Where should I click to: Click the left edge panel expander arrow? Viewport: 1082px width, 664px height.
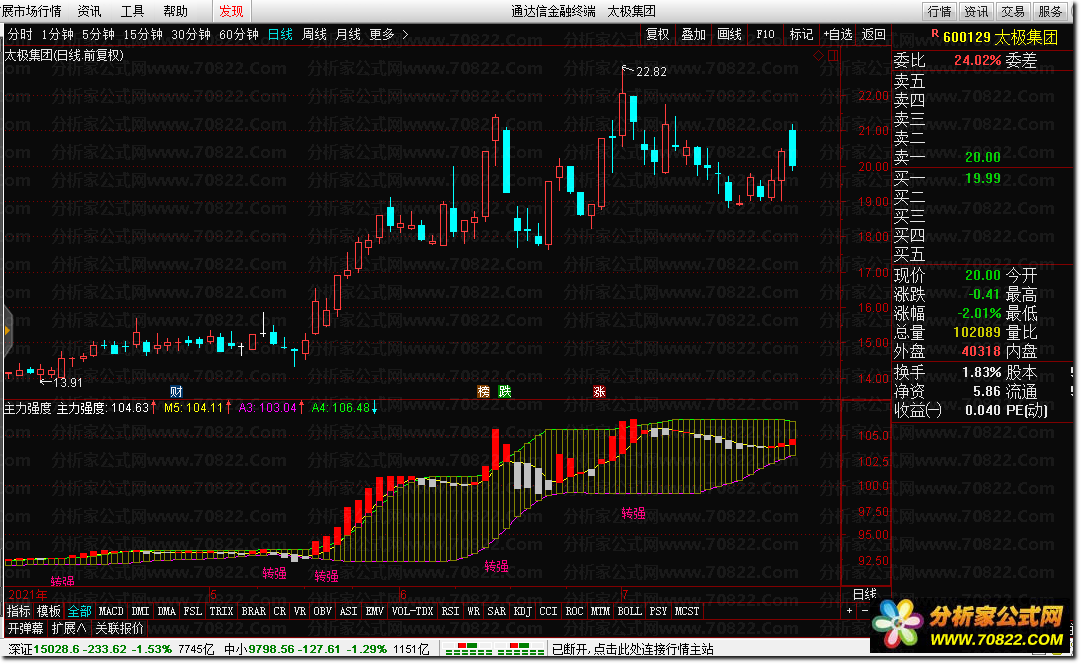(x=7, y=330)
